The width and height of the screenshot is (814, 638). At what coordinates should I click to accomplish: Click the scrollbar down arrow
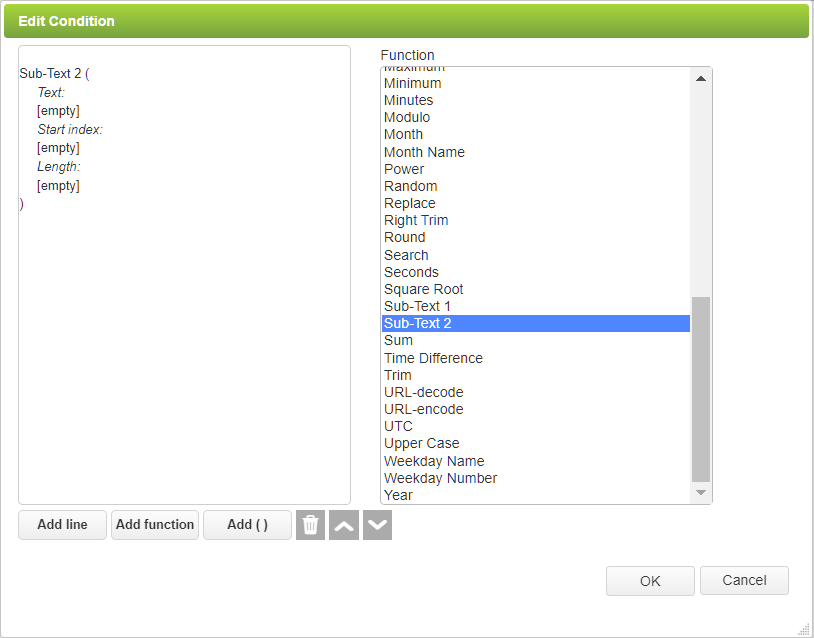click(x=701, y=492)
